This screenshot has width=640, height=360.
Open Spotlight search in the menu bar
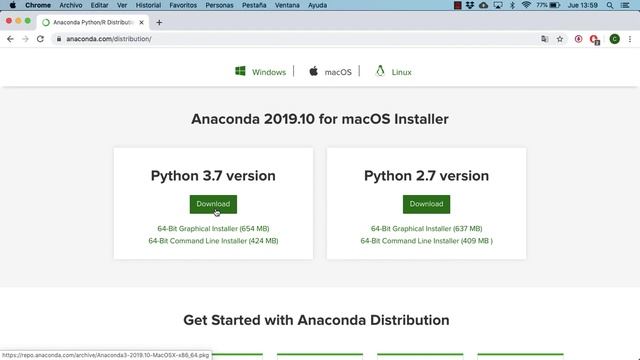(x=610, y=5)
